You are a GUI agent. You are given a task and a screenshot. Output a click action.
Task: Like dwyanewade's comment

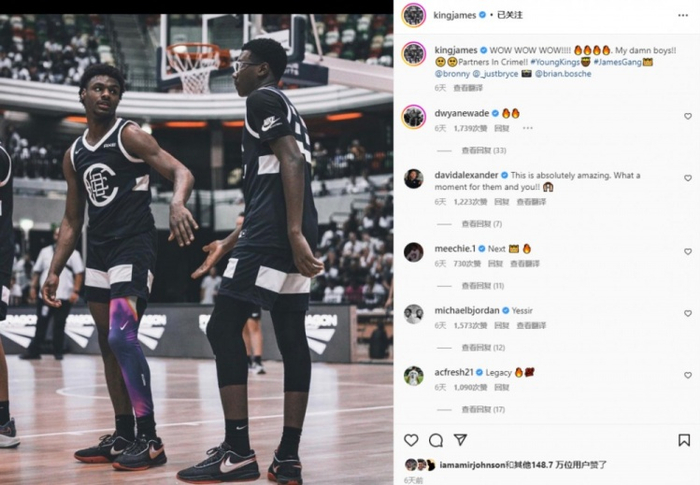(688, 116)
